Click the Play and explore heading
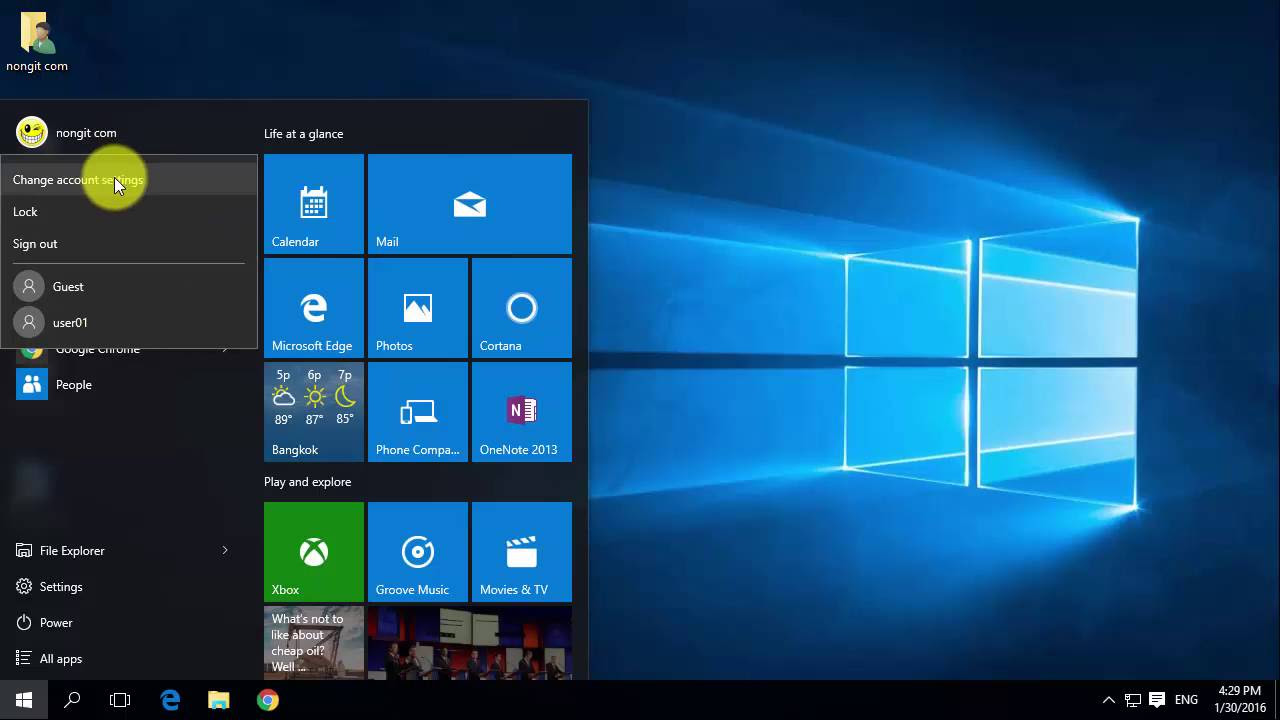 pos(307,482)
